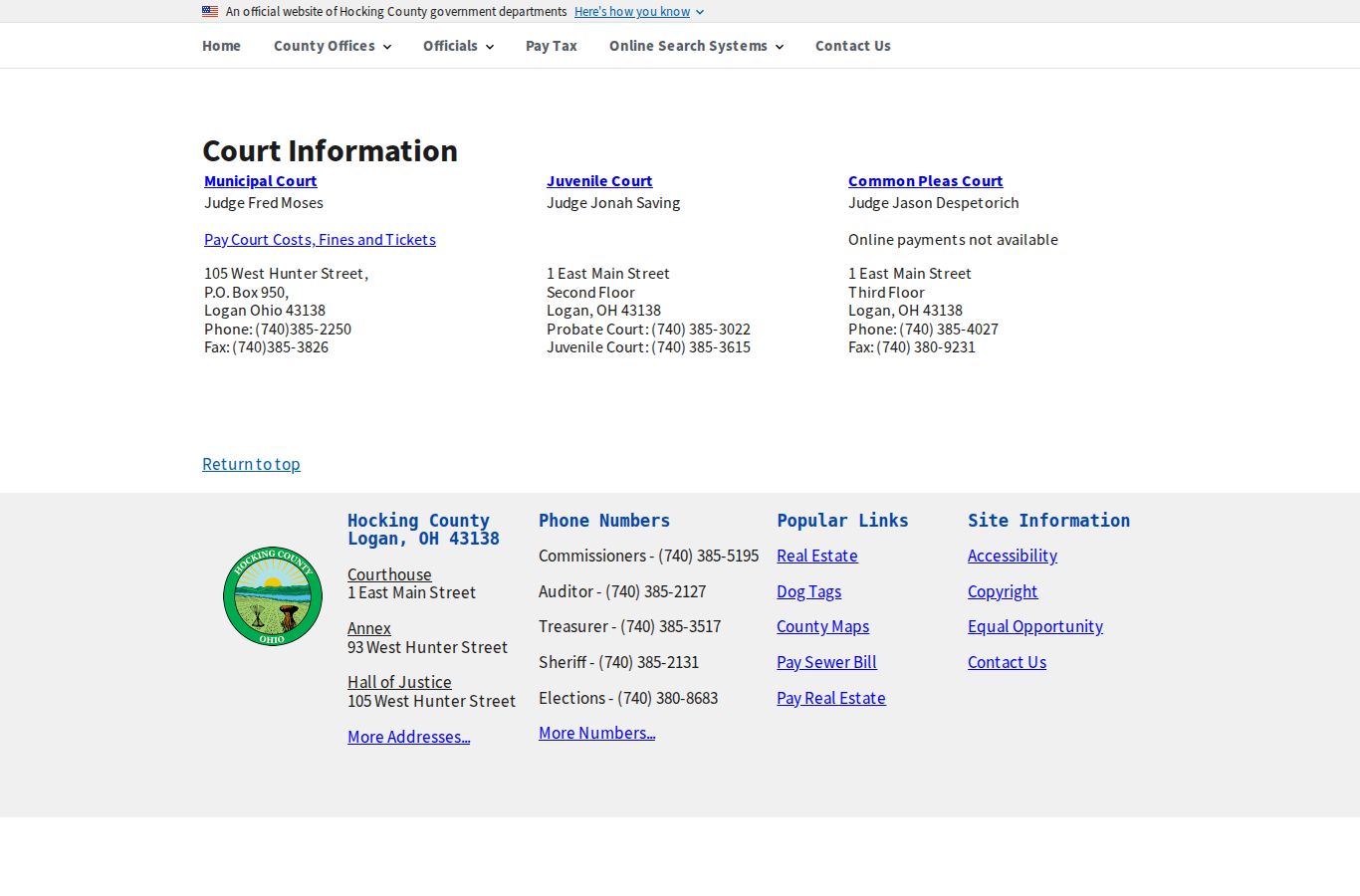Screen dimensions: 1360x896
Task: Open the Online Search Systems dropdown
Action: [x=696, y=46]
